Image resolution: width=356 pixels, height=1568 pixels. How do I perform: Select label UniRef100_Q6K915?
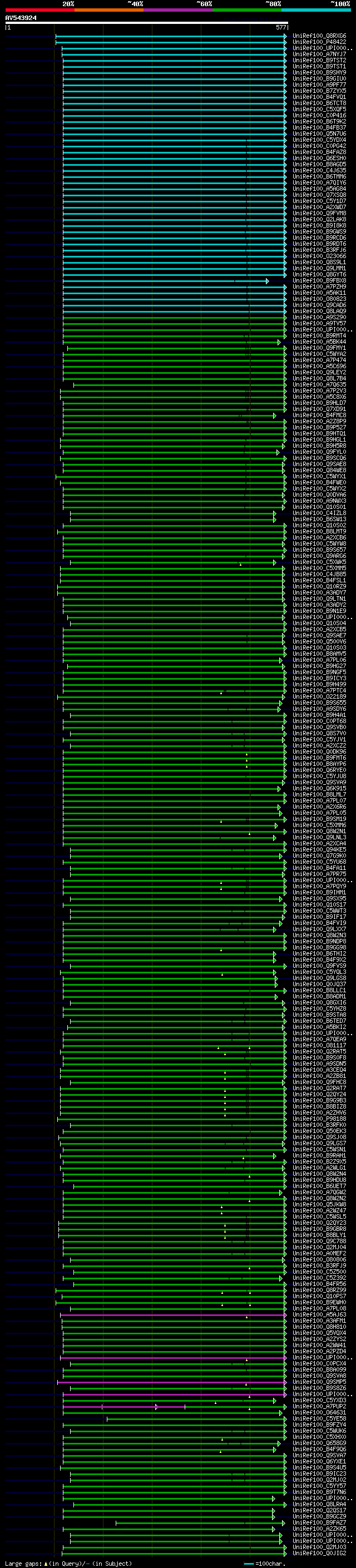(319, 788)
